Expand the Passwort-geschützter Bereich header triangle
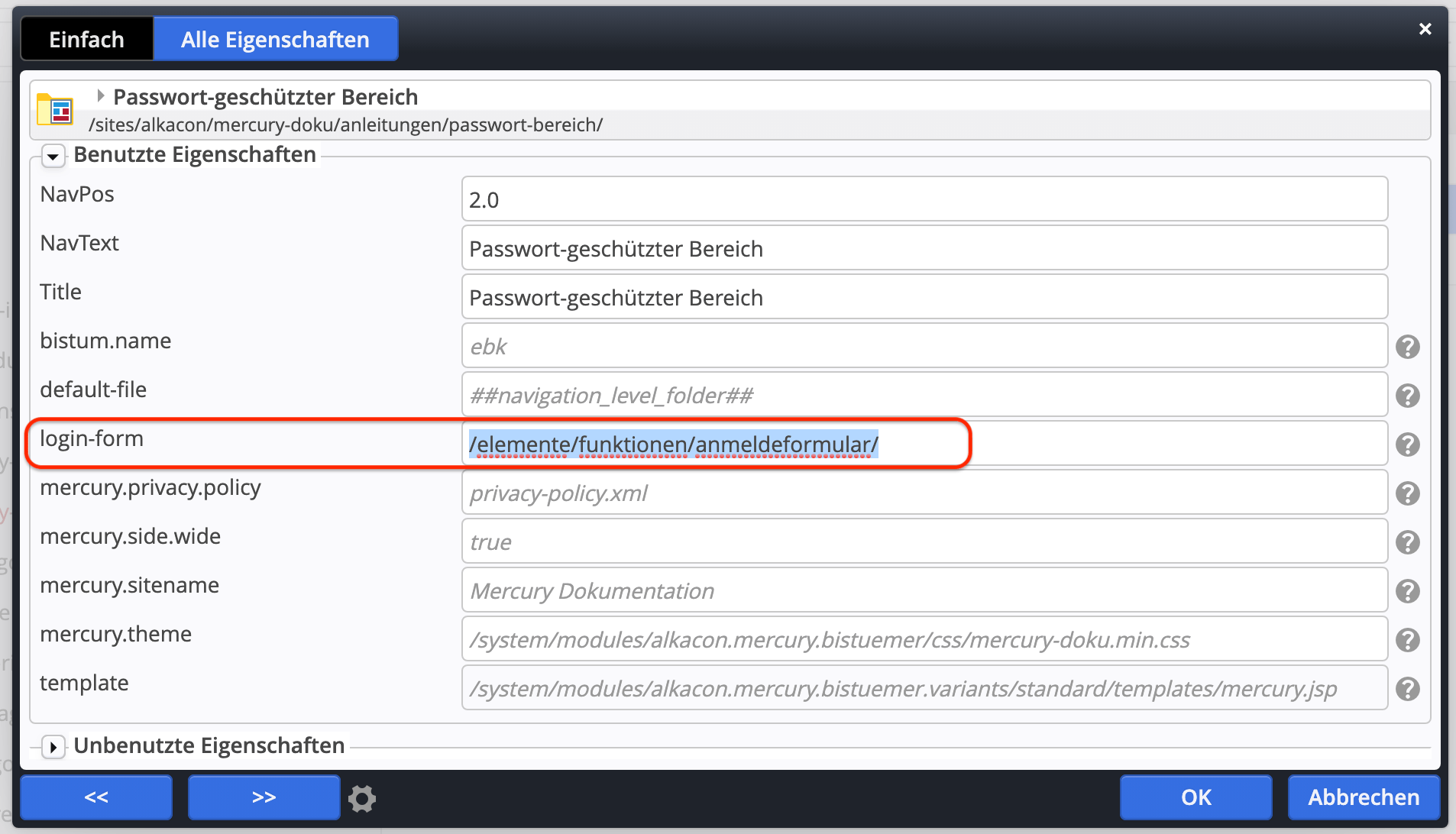 pos(100,96)
